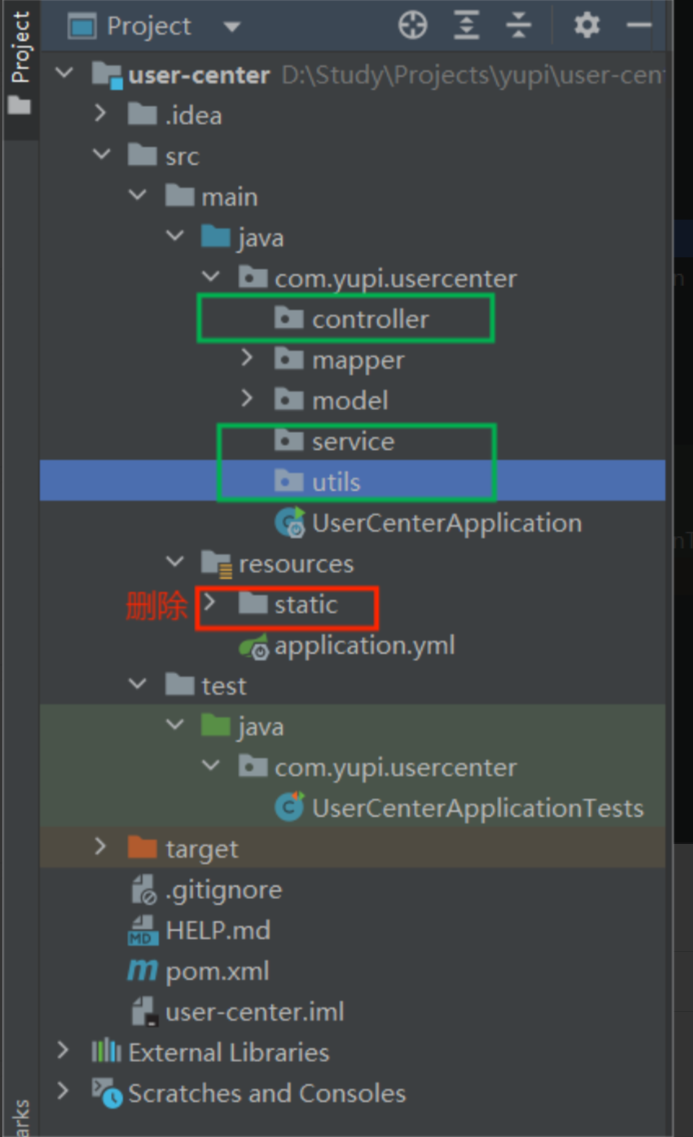Open the Project view dropdown arrow
693x1137 pixels.
pos(232,27)
